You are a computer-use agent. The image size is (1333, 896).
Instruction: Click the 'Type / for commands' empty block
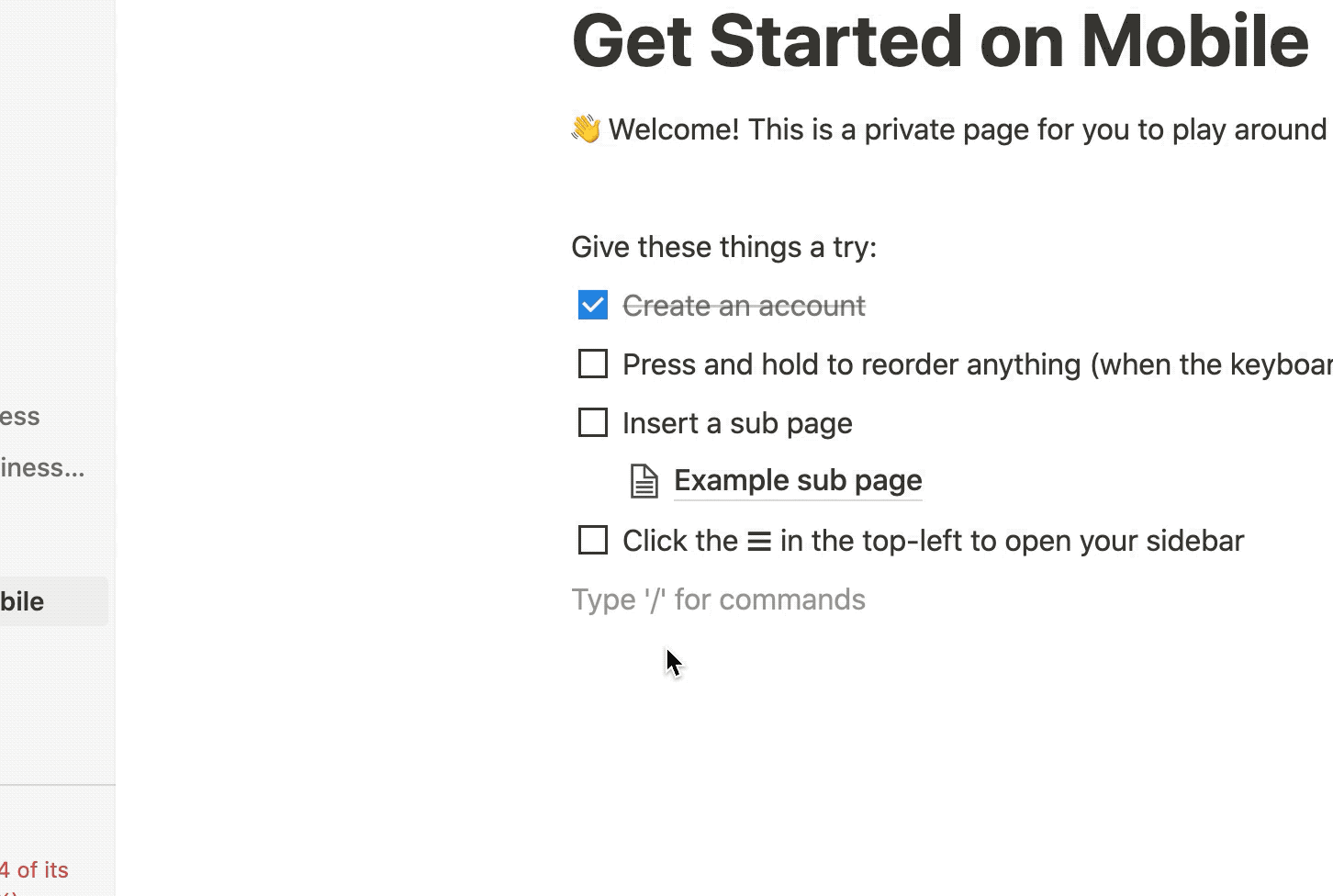[718, 599]
